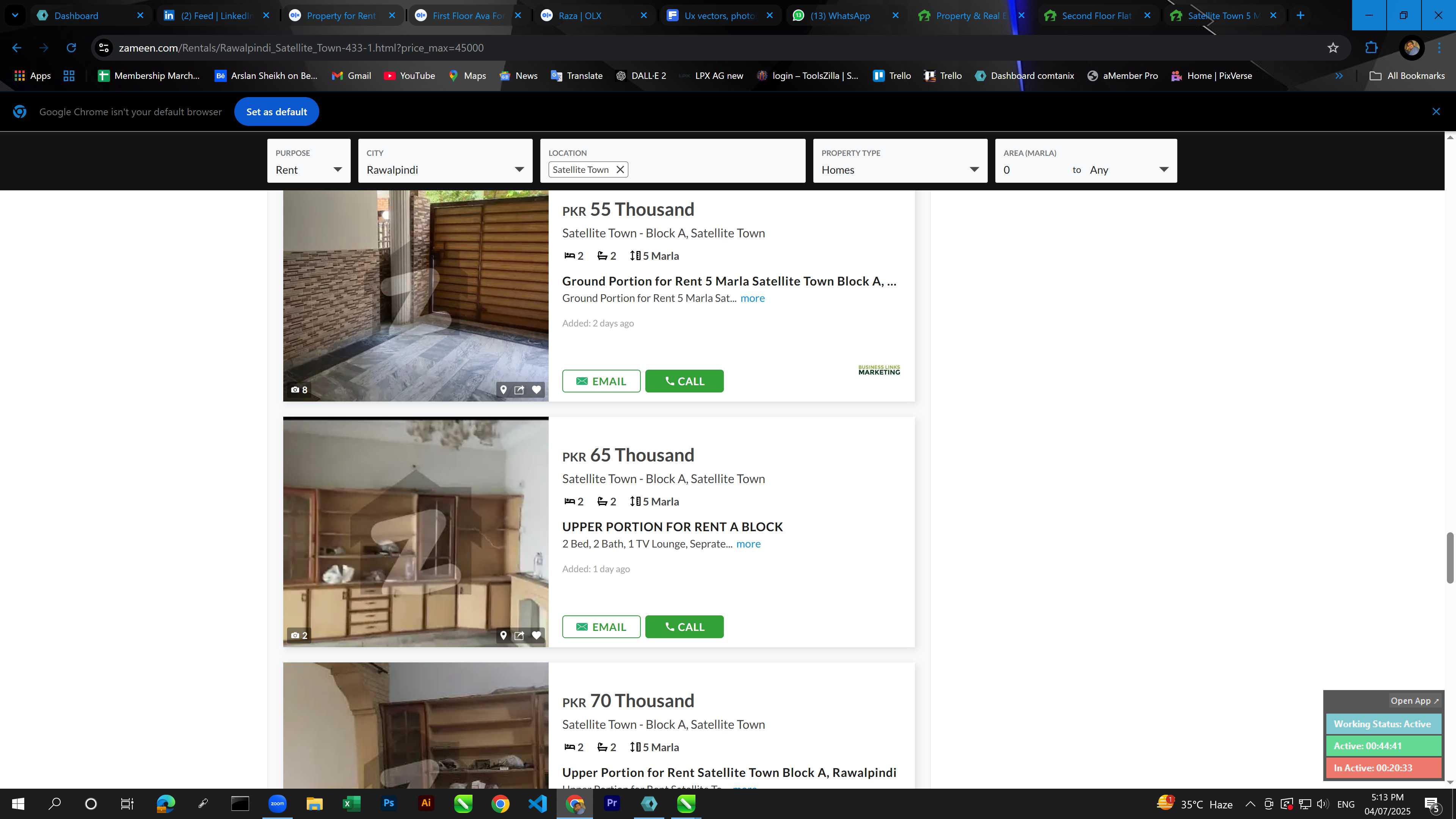Open Windows Start menu
1456x819 pixels.
(x=18, y=803)
